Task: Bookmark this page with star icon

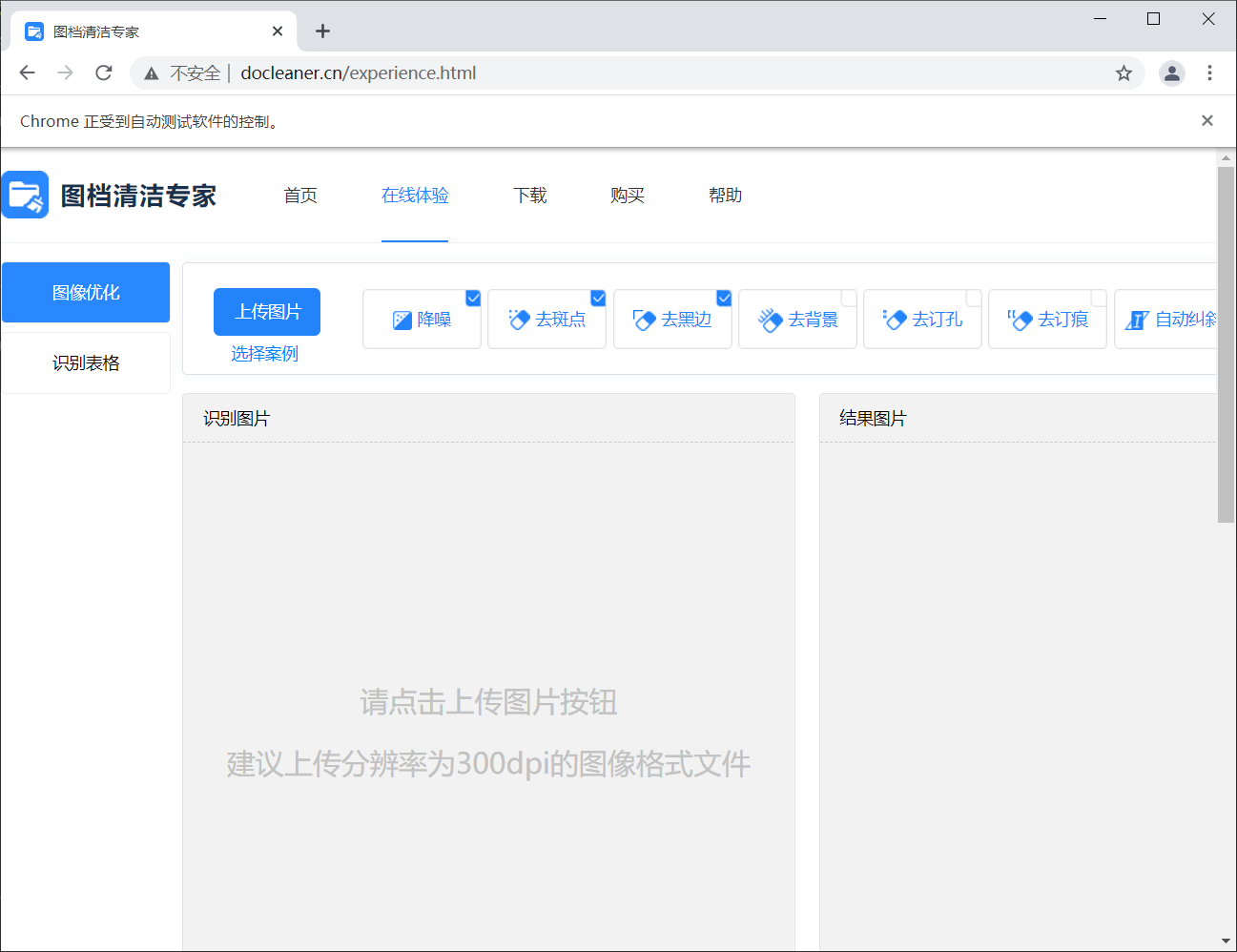Action: point(1124,73)
